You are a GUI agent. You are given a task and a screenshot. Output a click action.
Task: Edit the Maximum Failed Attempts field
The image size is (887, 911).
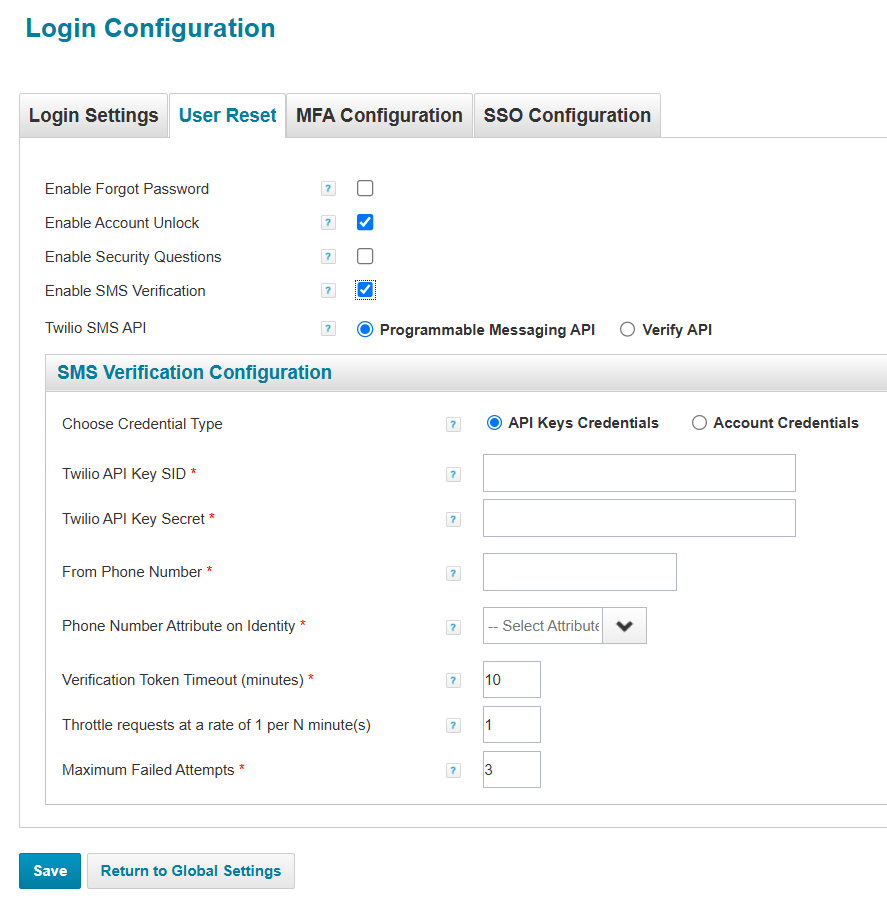click(x=512, y=769)
